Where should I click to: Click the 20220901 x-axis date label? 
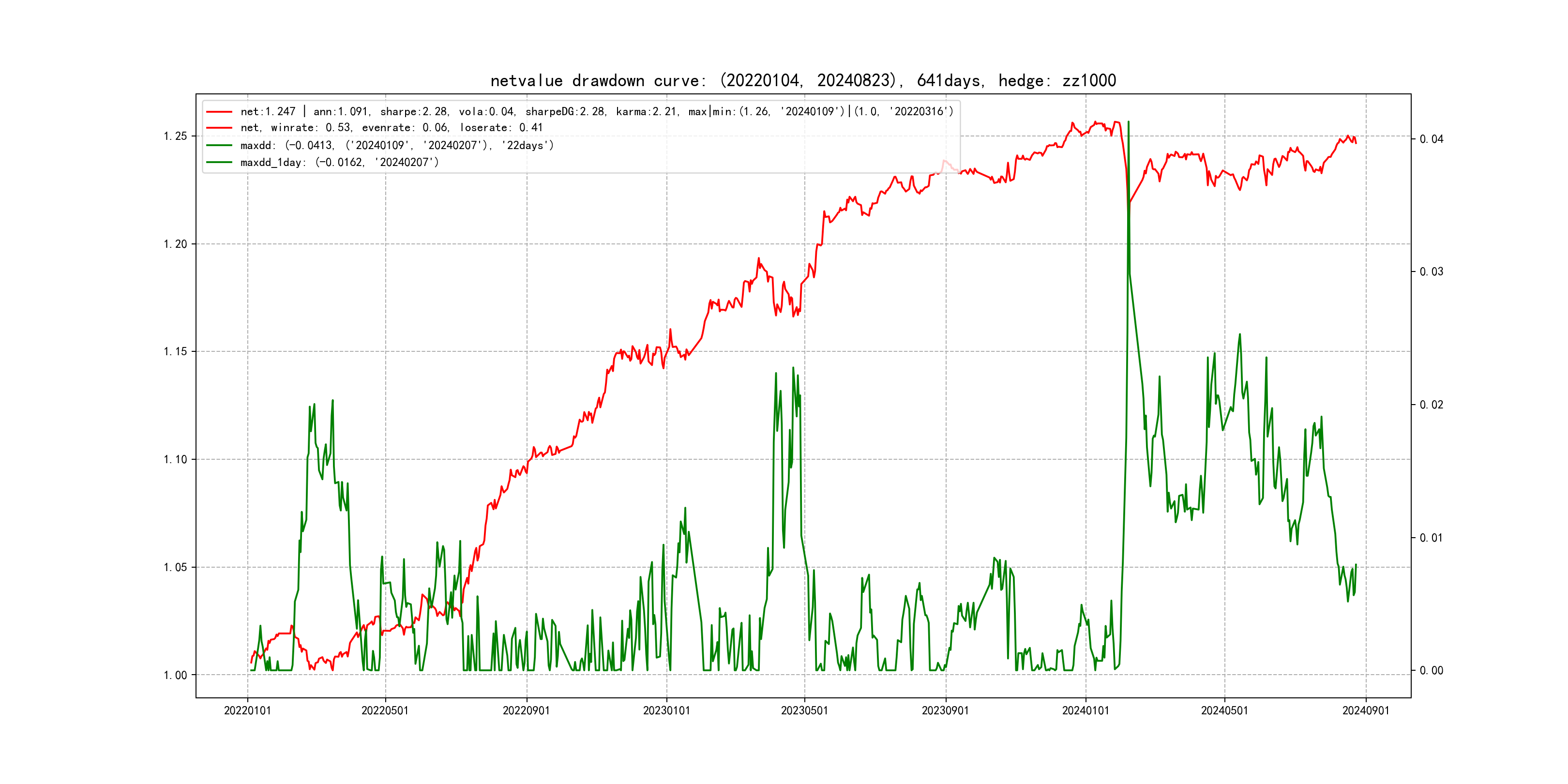pyautogui.click(x=526, y=711)
